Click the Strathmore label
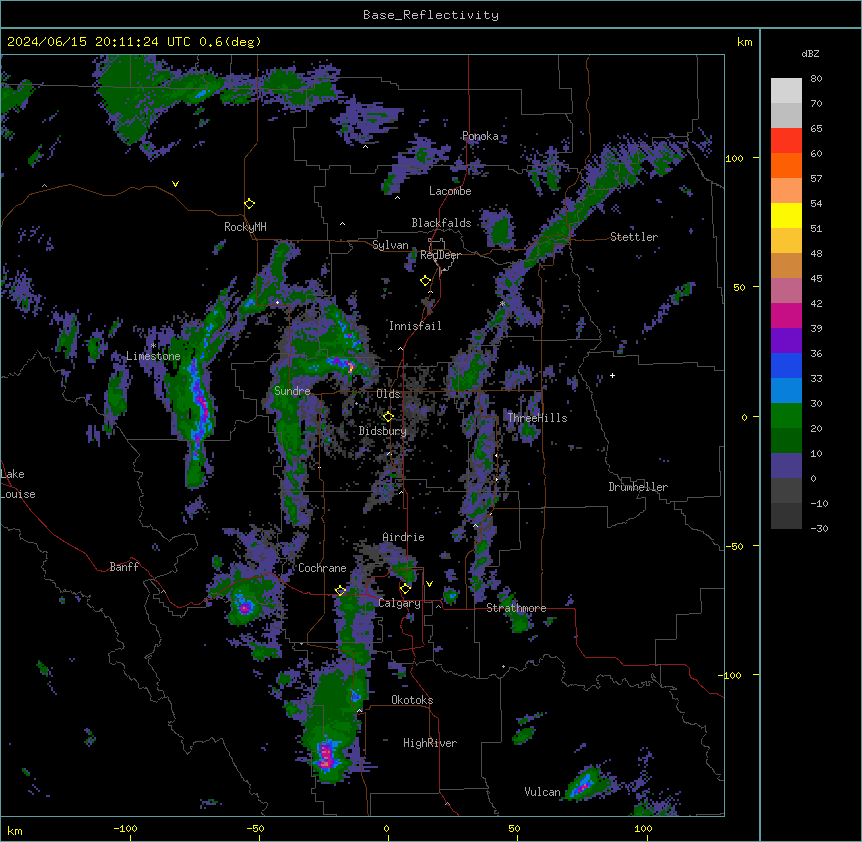This screenshot has width=862, height=842. [516, 608]
